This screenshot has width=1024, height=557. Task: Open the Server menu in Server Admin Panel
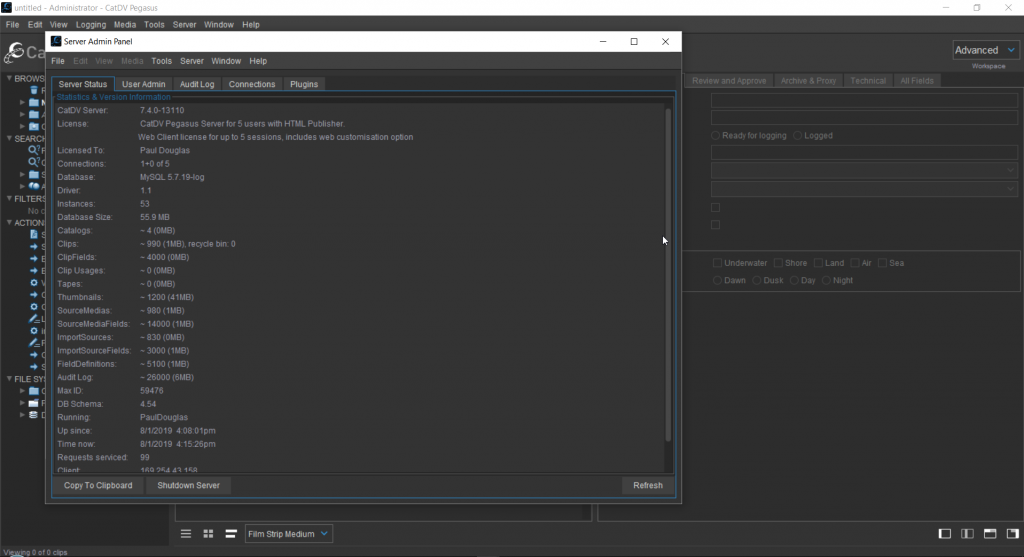192,61
